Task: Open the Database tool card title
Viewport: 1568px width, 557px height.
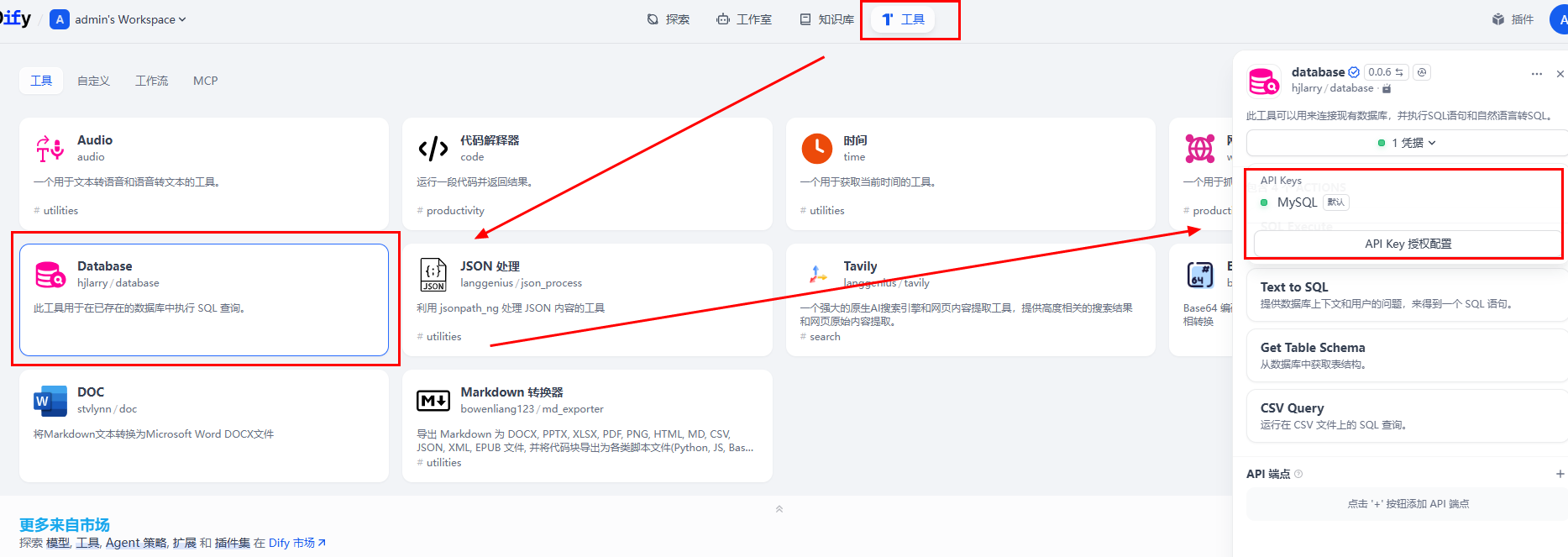Action: (105, 266)
